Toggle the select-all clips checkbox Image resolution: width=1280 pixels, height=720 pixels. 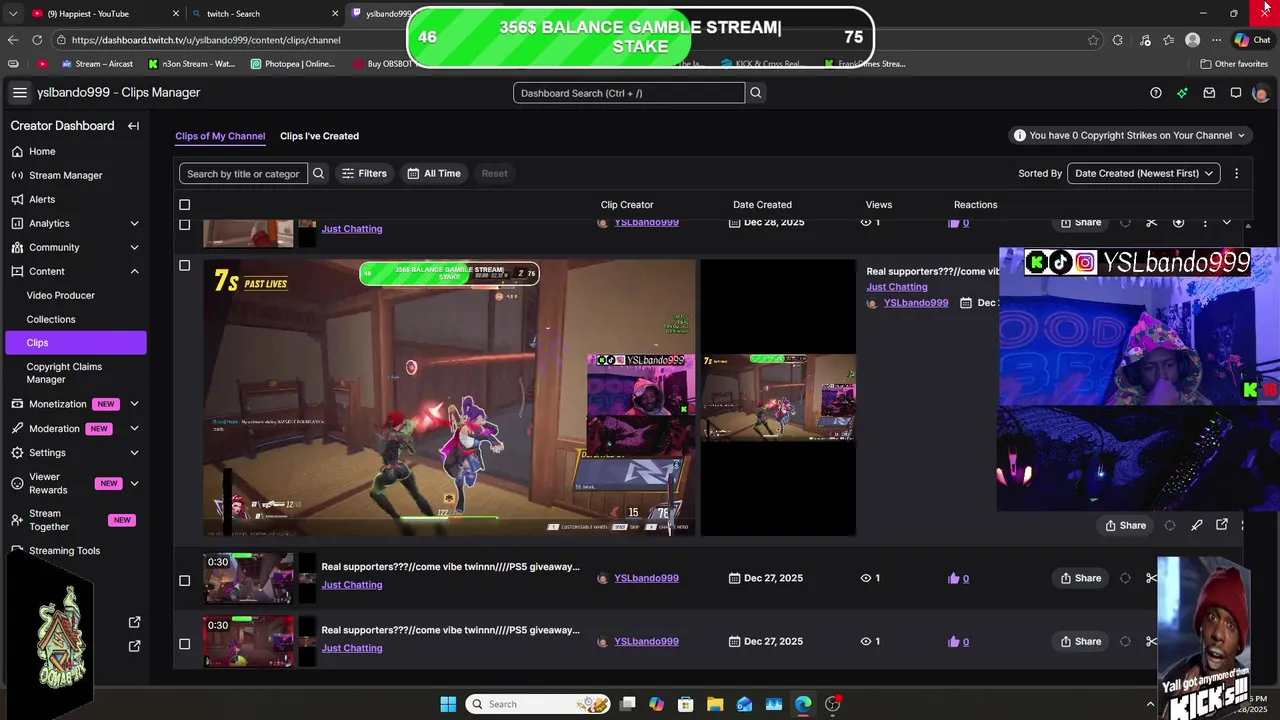click(184, 205)
